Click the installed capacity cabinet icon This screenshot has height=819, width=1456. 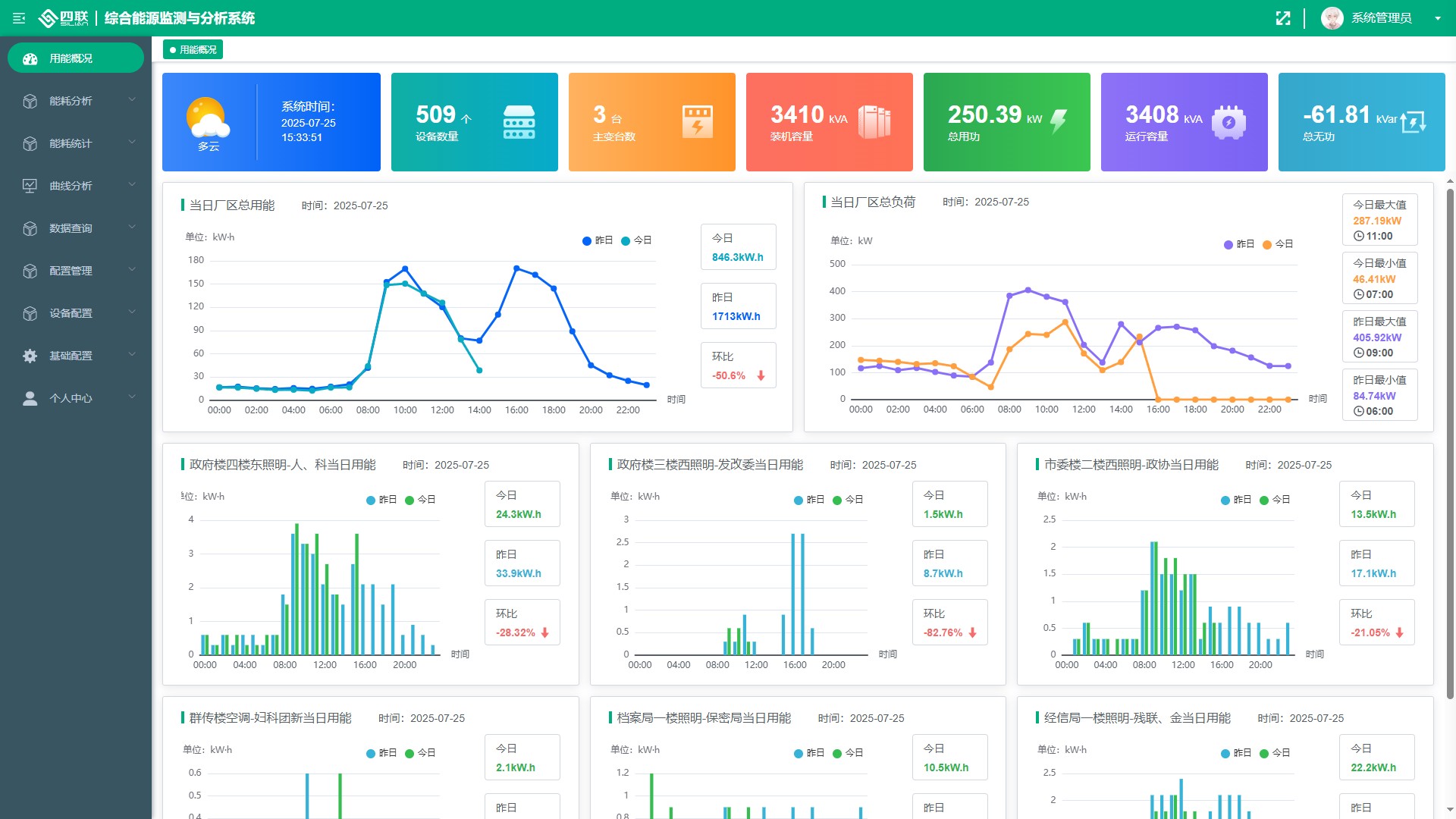click(874, 122)
